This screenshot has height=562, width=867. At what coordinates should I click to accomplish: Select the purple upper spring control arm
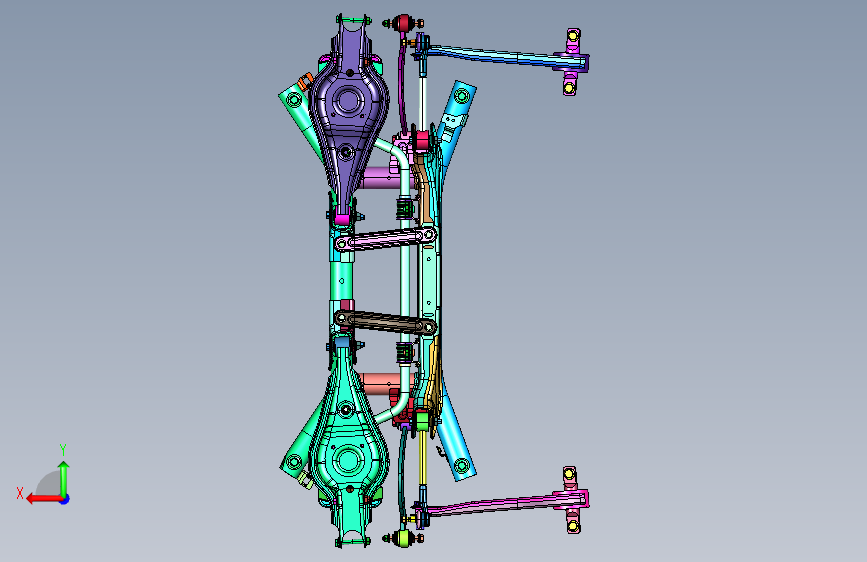[x=348, y=116]
